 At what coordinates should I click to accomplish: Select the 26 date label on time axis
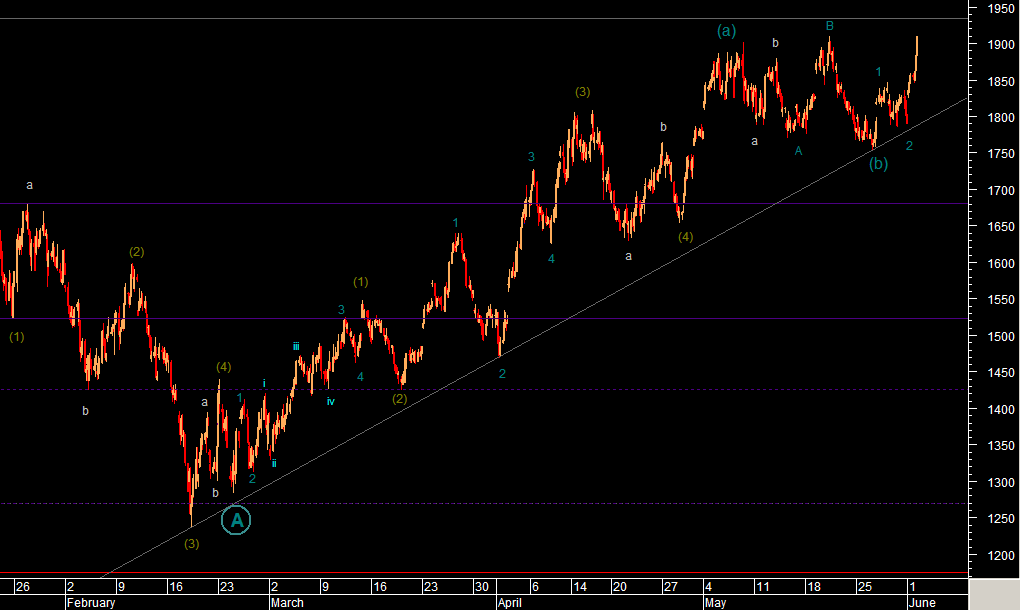point(23,587)
